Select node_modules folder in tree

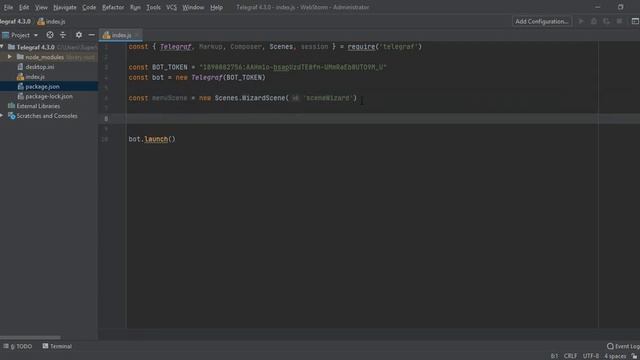(44, 57)
